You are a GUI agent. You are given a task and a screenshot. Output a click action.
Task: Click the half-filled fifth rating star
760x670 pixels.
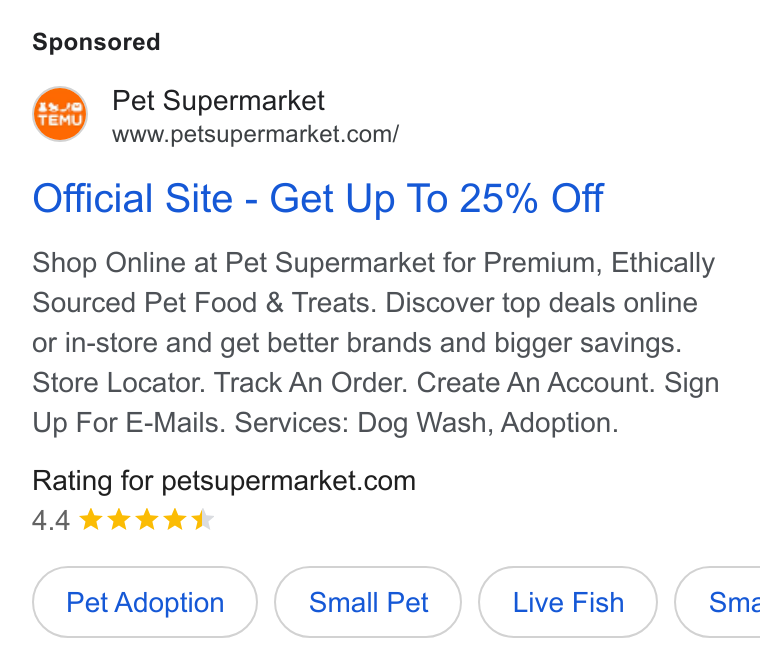[x=203, y=519]
